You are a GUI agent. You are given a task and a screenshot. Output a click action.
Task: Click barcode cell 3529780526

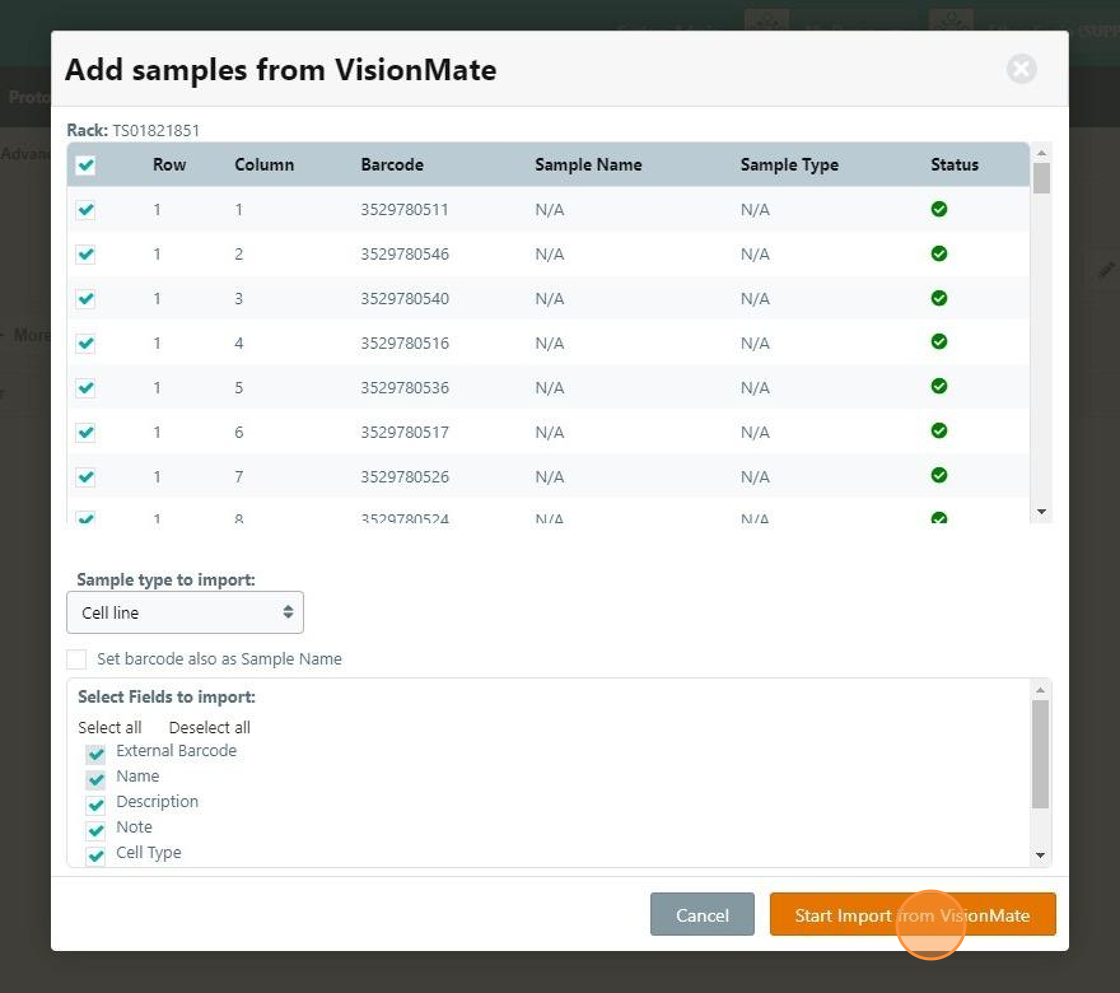[404, 477]
